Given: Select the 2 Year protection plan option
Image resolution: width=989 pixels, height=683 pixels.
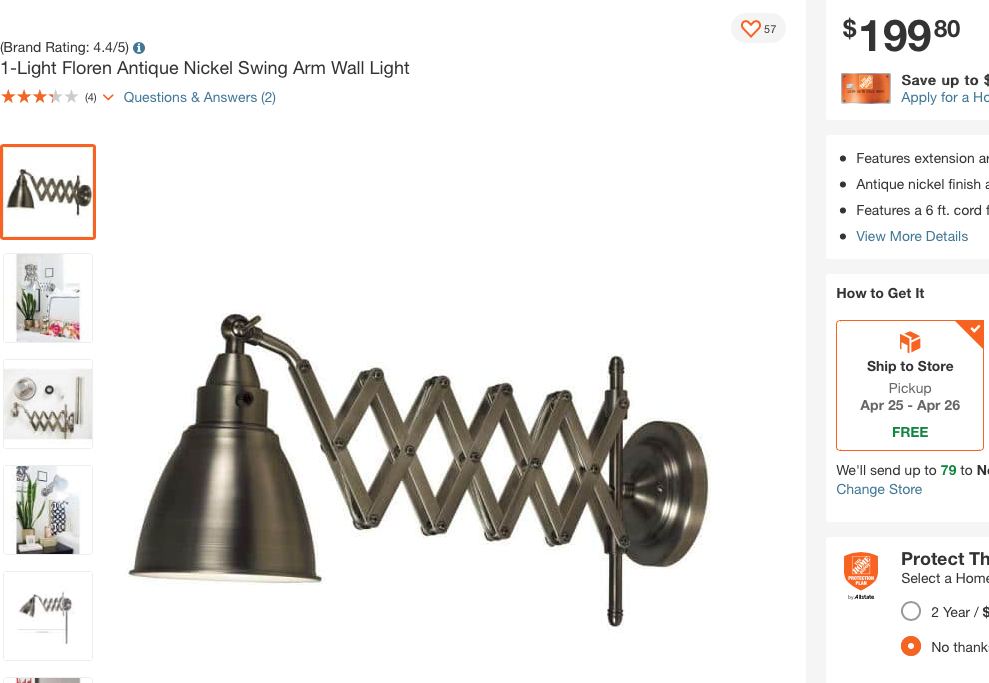Looking at the screenshot, I should point(911,611).
